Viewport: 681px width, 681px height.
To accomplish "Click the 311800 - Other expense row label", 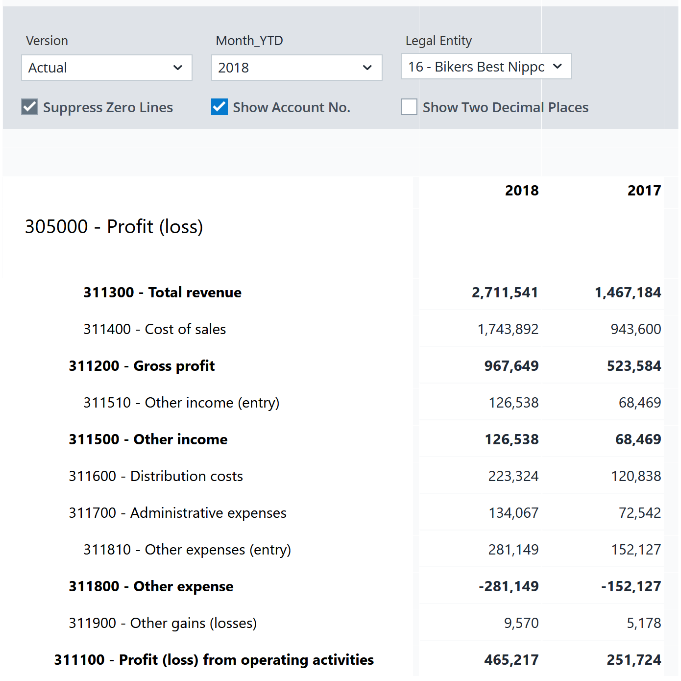I will point(151,586).
